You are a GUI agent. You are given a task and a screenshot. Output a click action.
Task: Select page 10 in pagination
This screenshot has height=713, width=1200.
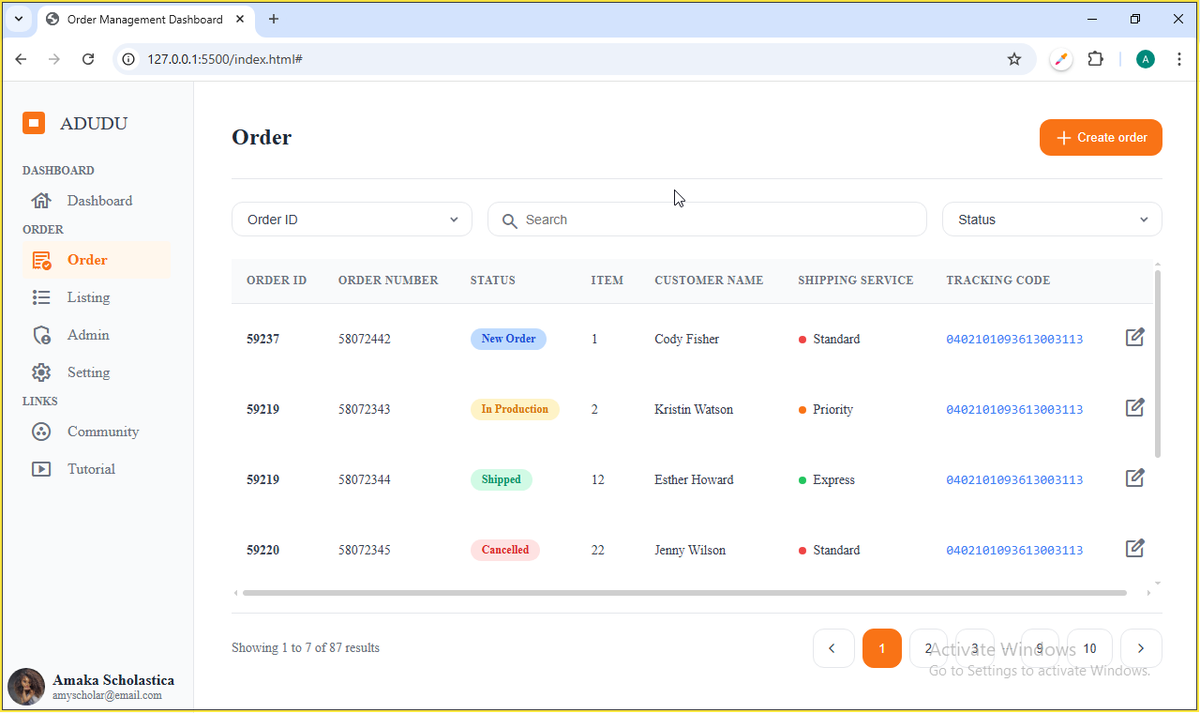pyautogui.click(x=1089, y=648)
